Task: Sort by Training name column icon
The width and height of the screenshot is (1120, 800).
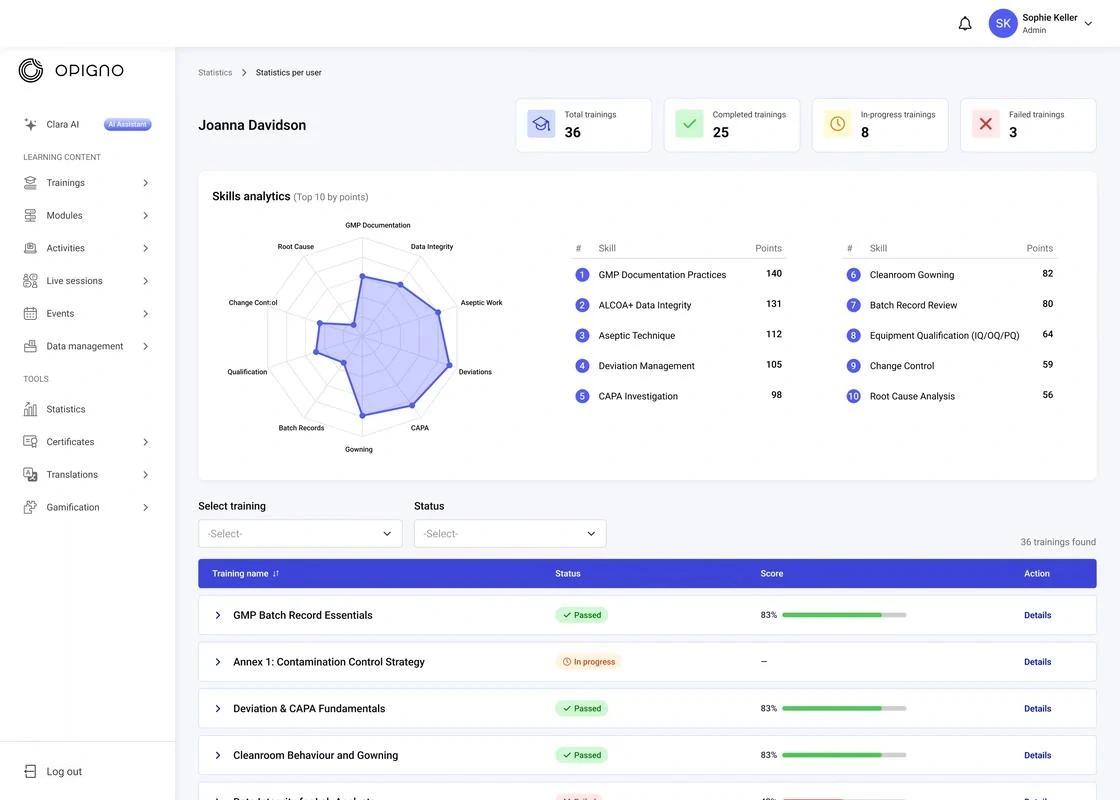Action: click(x=276, y=574)
